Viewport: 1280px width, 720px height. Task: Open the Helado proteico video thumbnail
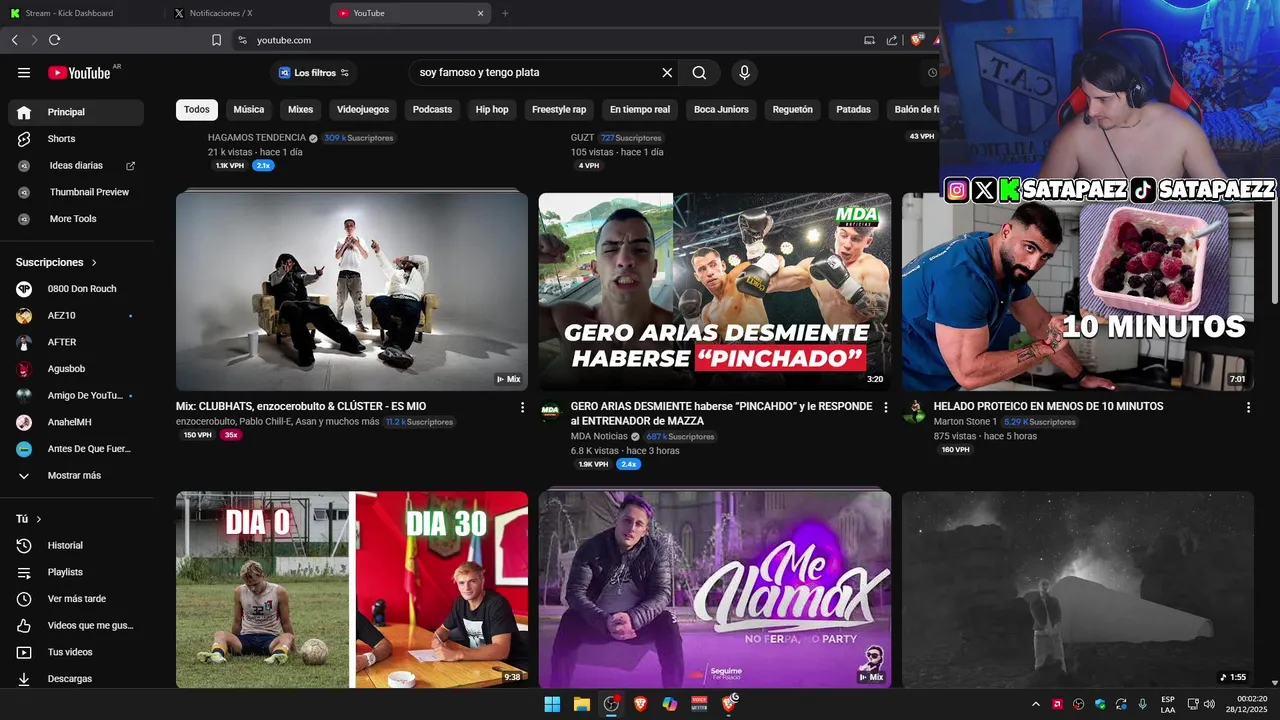[1078, 291]
